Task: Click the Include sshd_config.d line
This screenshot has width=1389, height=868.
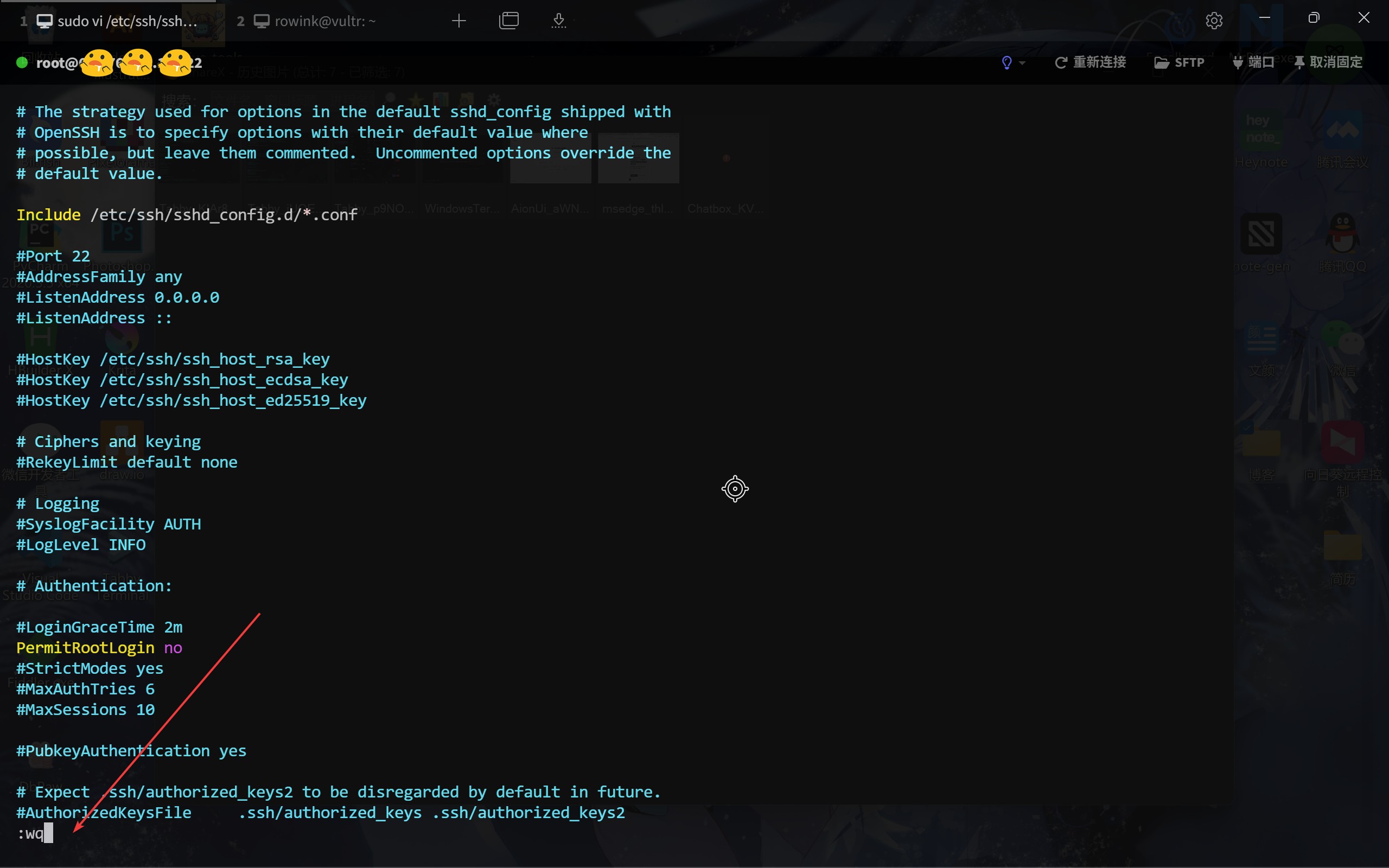Action: [187, 215]
